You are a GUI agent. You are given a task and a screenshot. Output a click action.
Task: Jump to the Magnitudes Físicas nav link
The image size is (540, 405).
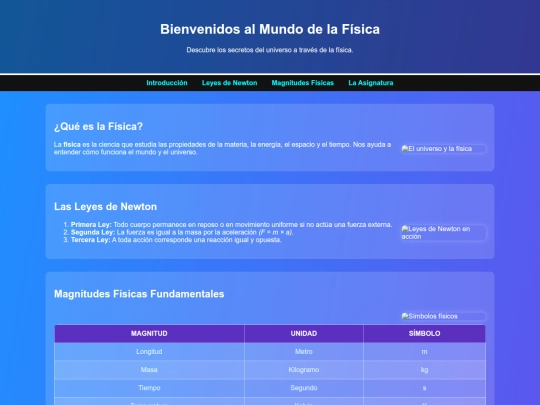click(x=302, y=83)
